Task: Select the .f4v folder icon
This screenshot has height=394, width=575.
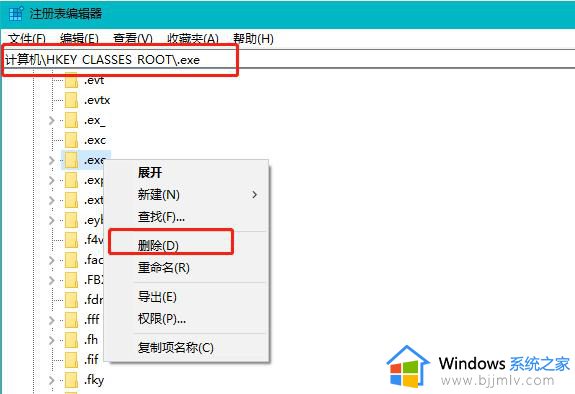Action: pyautogui.click(x=72, y=240)
